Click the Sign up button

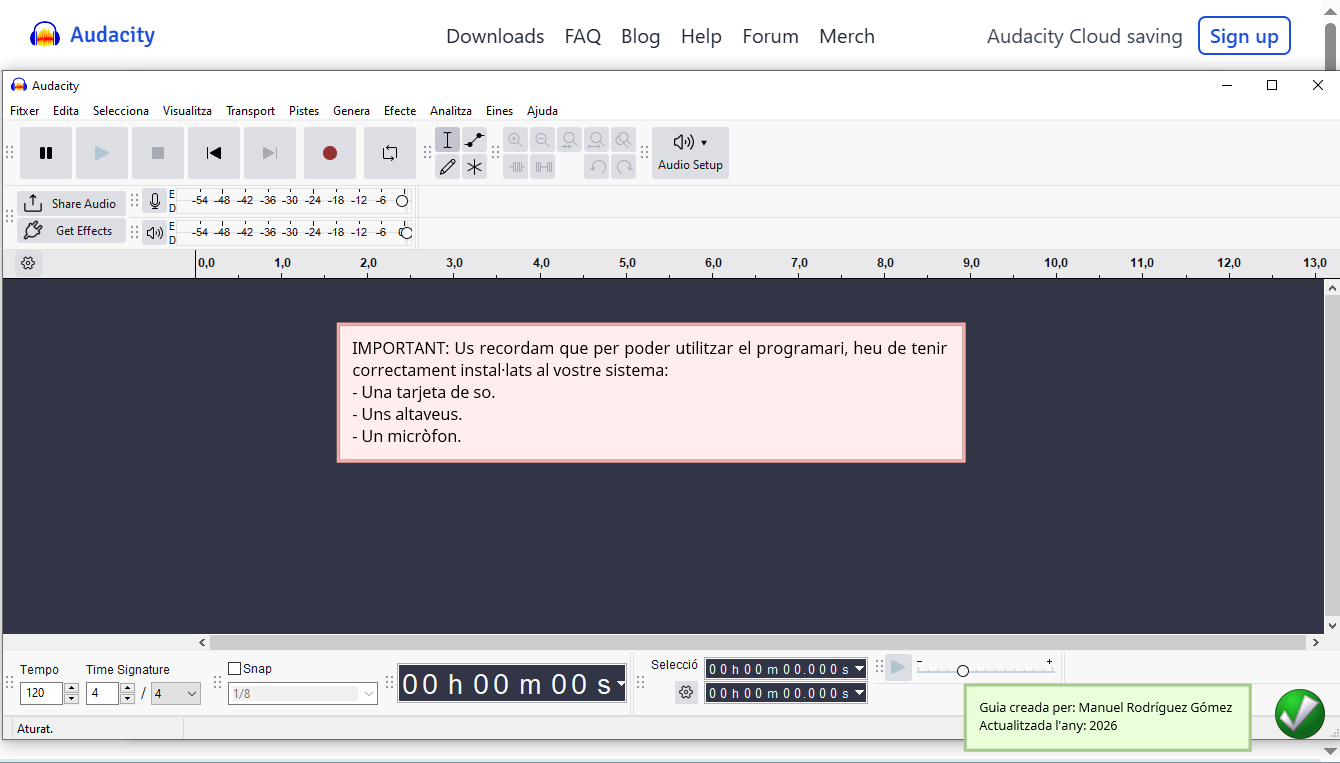(1244, 36)
